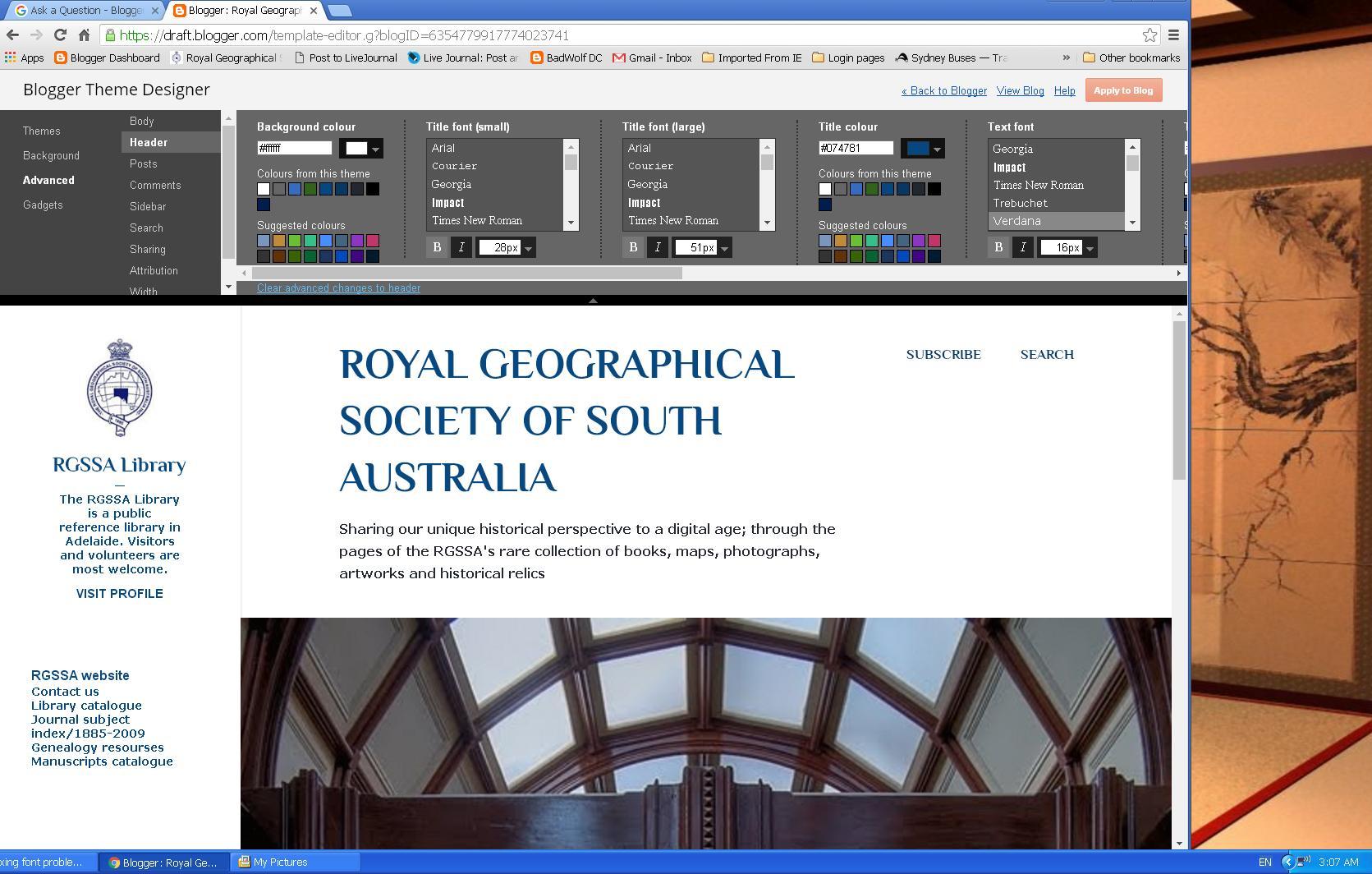Close the Blogger: Royal Geograph tab
1372x874 pixels.
[x=314, y=11]
